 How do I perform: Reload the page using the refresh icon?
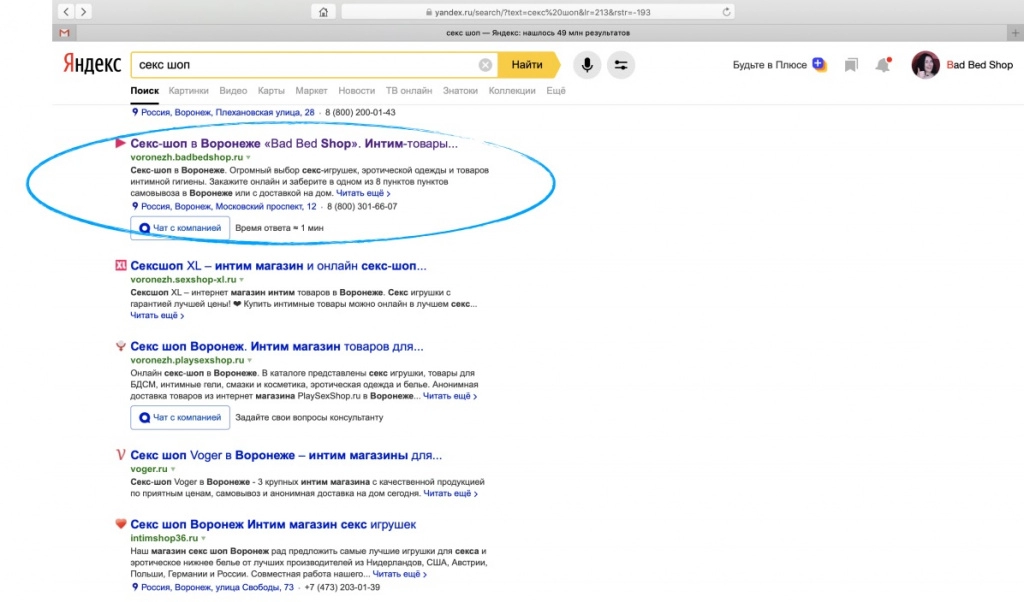726,12
